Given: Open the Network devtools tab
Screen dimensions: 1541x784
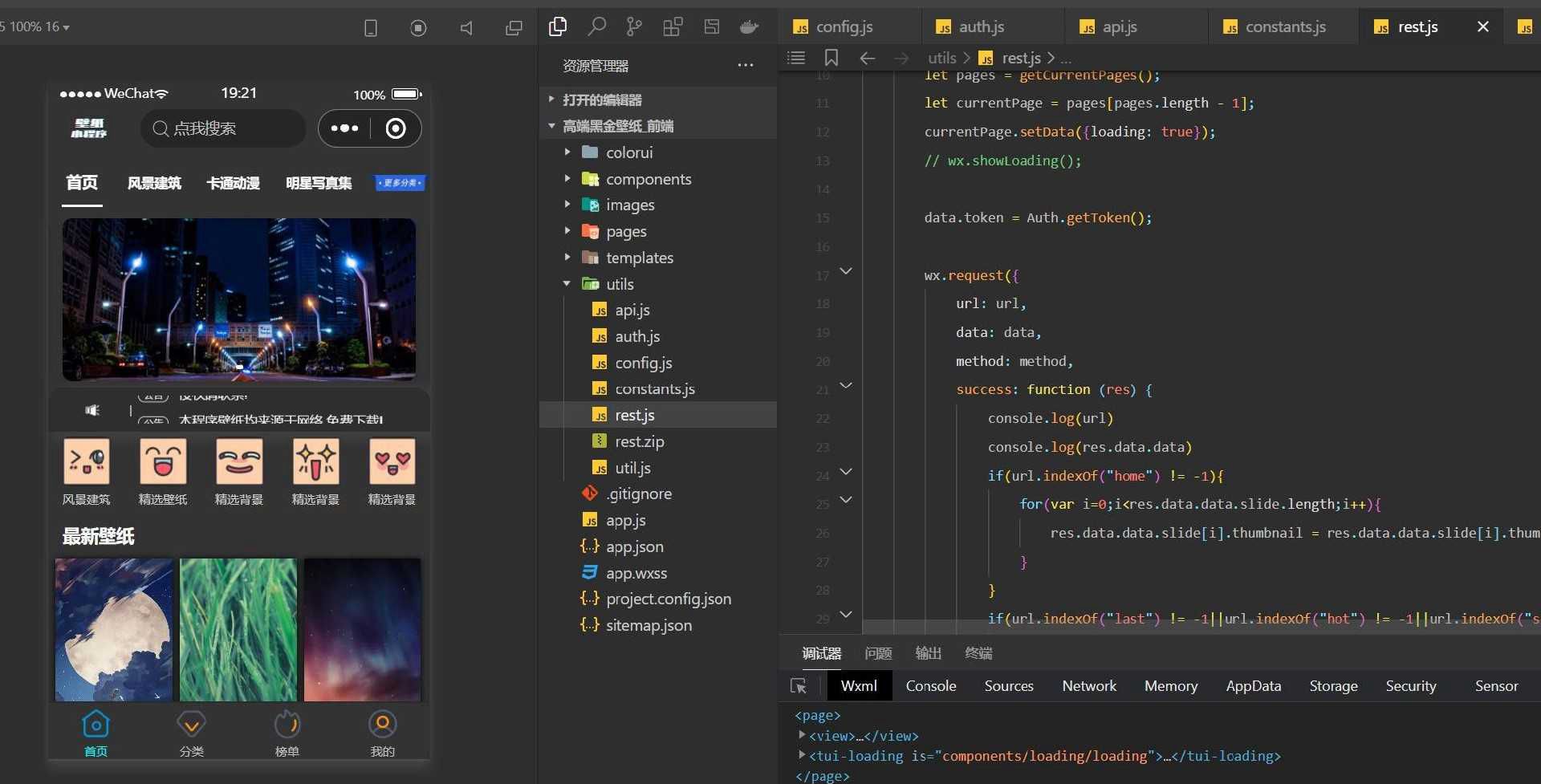Looking at the screenshot, I should tap(1089, 686).
